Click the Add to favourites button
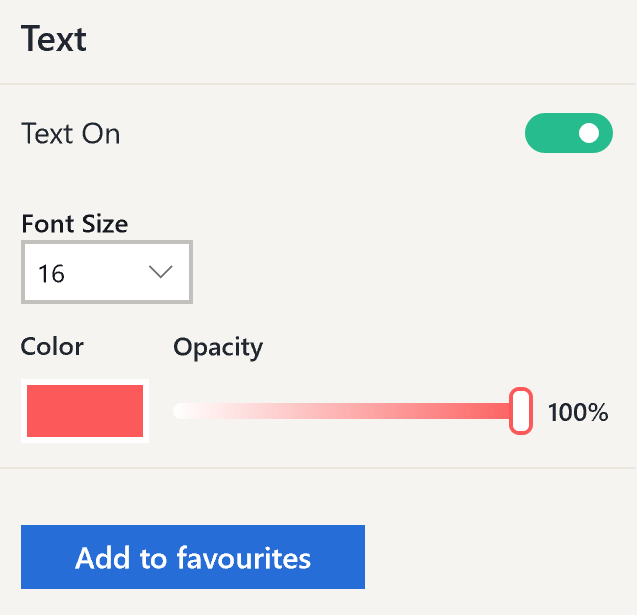Viewport: 637px width, 615px height. [x=193, y=557]
